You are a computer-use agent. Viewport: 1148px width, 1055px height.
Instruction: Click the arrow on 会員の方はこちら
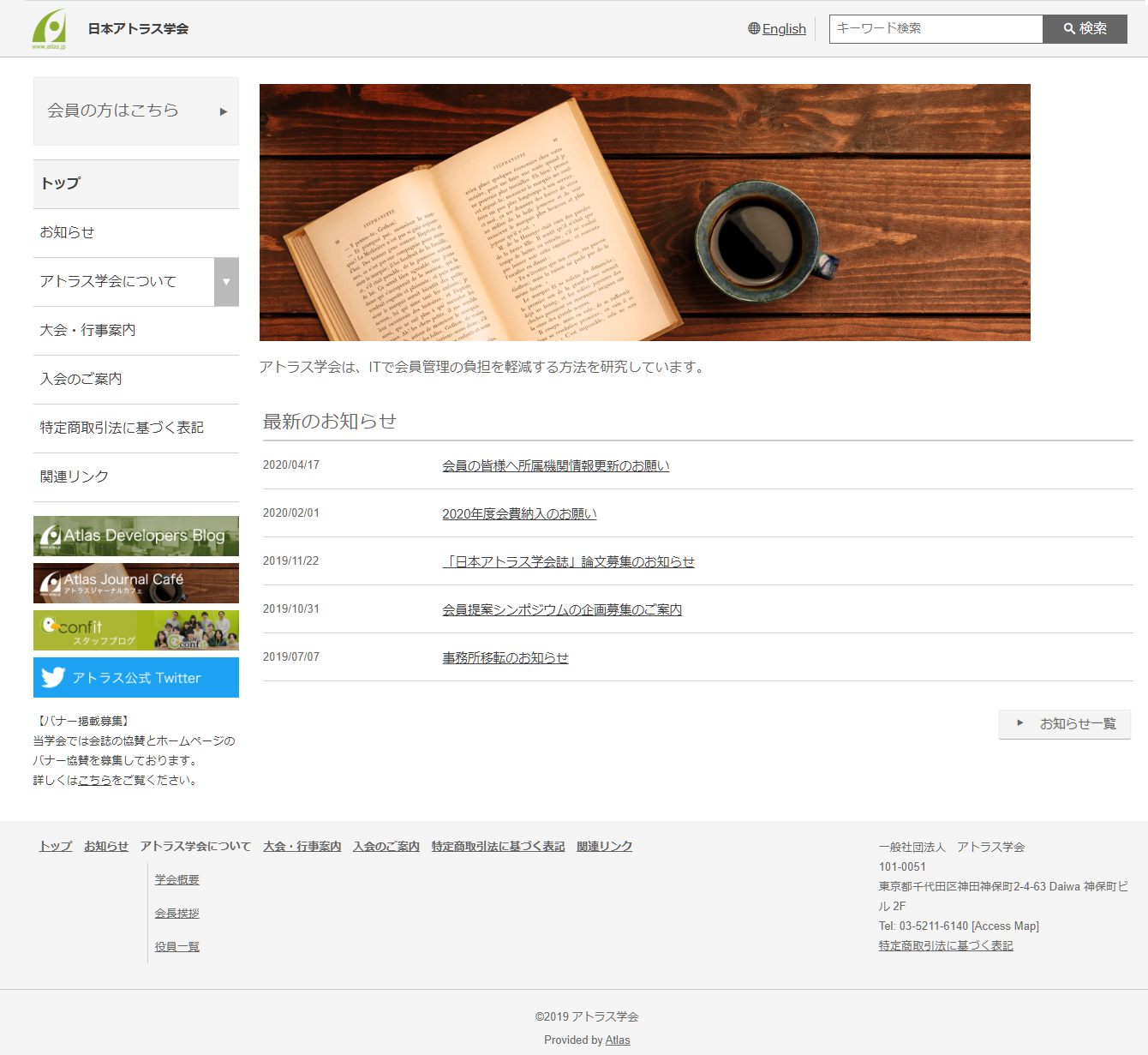coord(224,111)
